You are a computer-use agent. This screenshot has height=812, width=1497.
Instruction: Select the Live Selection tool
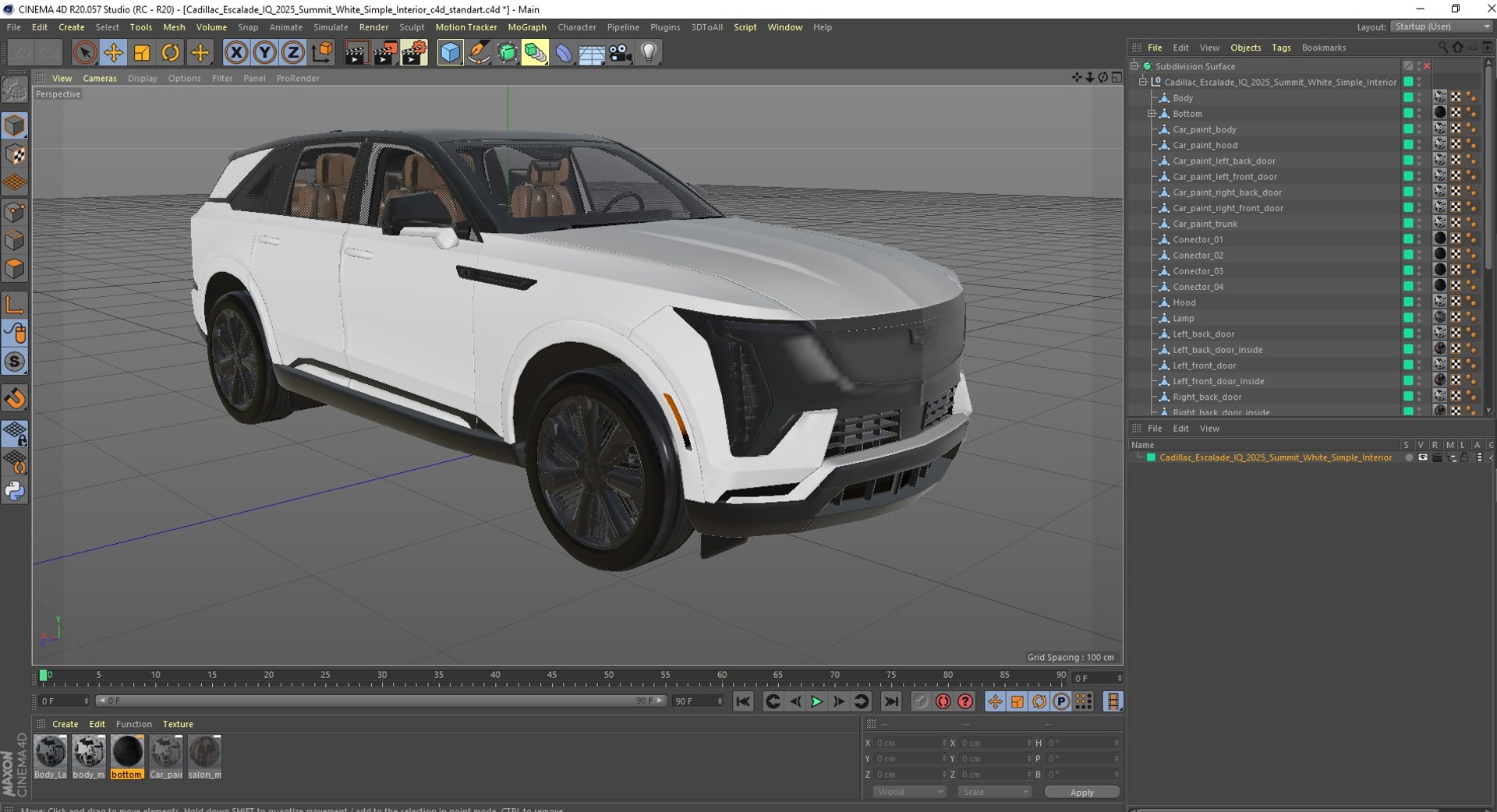[x=85, y=53]
